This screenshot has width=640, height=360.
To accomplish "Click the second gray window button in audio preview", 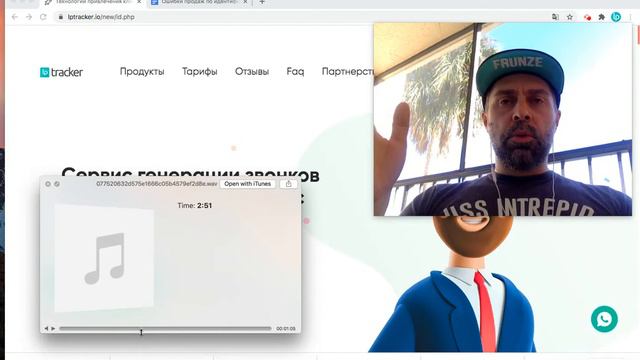I will coord(57,184).
